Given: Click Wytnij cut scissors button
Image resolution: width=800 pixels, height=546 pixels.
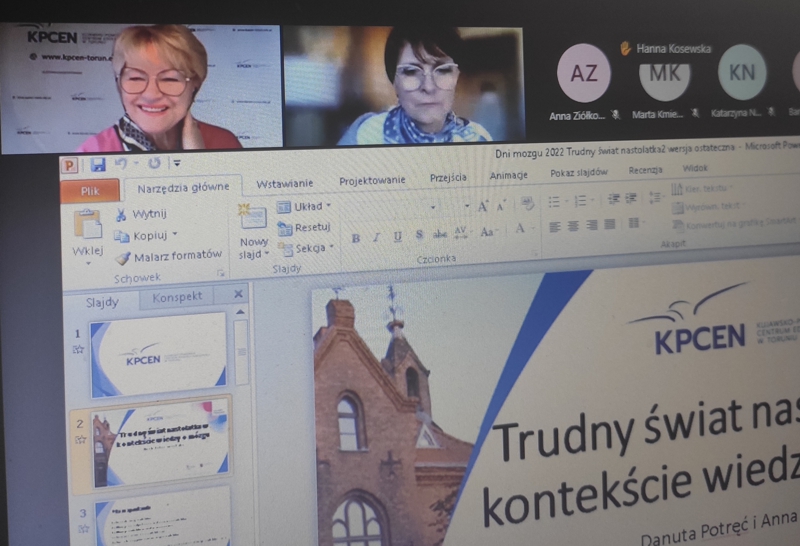Looking at the screenshot, I should (141, 214).
